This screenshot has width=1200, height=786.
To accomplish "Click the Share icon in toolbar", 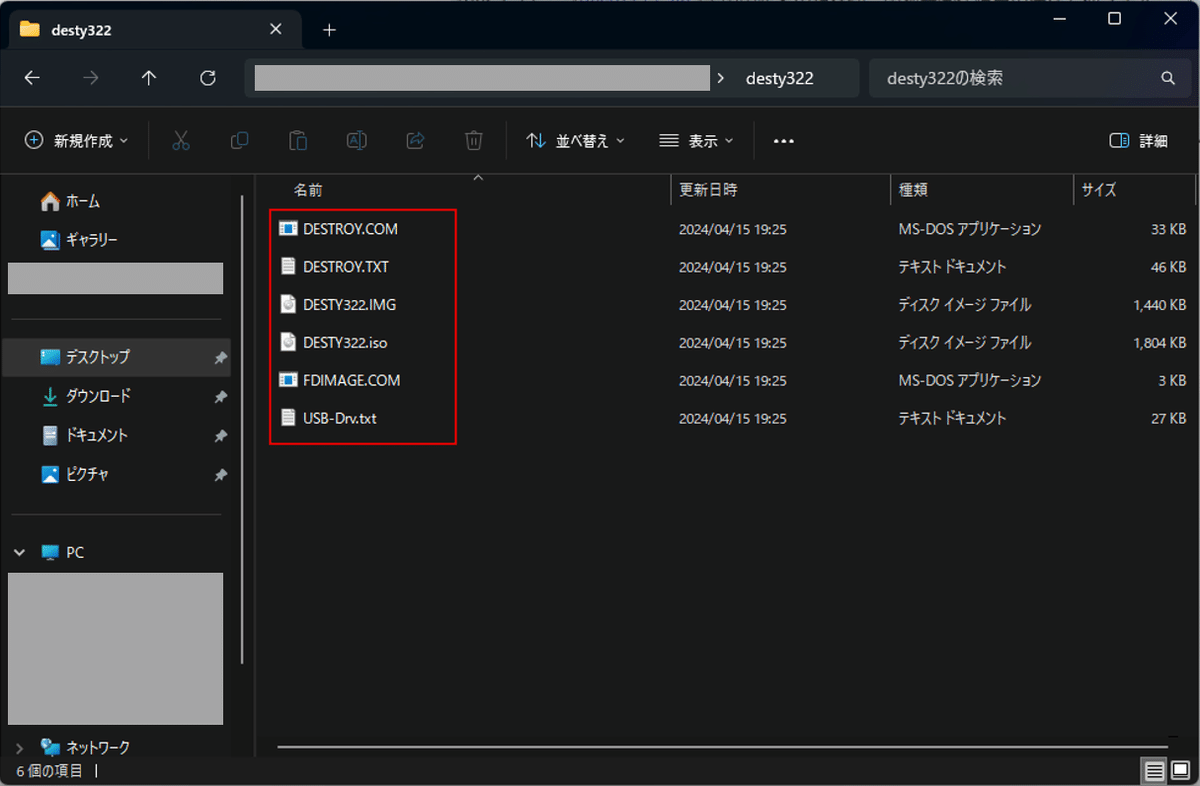I will (x=416, y=141).
